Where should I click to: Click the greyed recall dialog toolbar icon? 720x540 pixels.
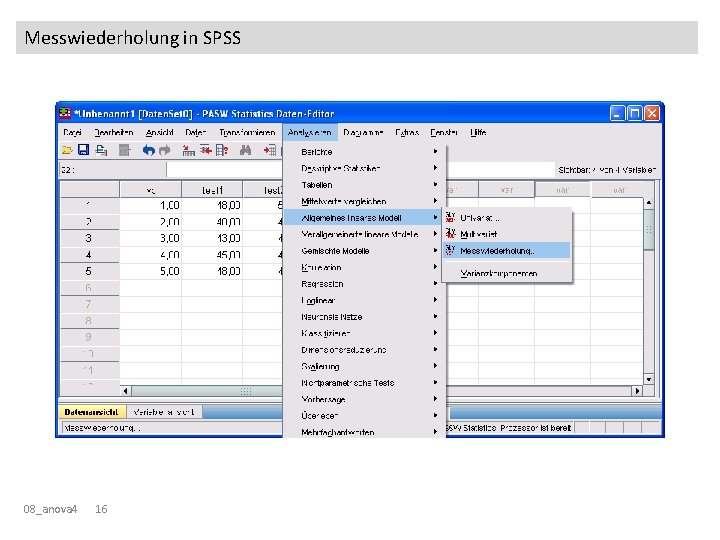pyautogui.click(x=124, y=150)
